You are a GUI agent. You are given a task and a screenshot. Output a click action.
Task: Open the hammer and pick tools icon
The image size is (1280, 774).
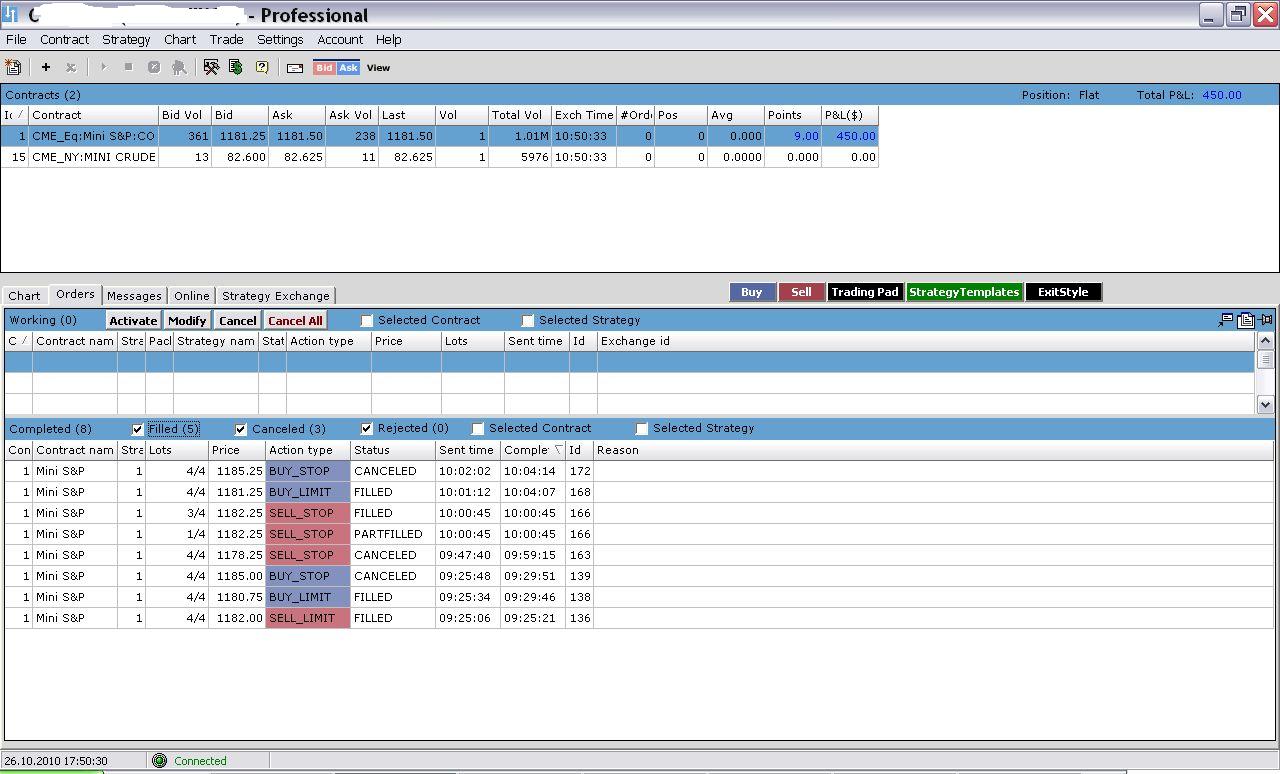211,67
